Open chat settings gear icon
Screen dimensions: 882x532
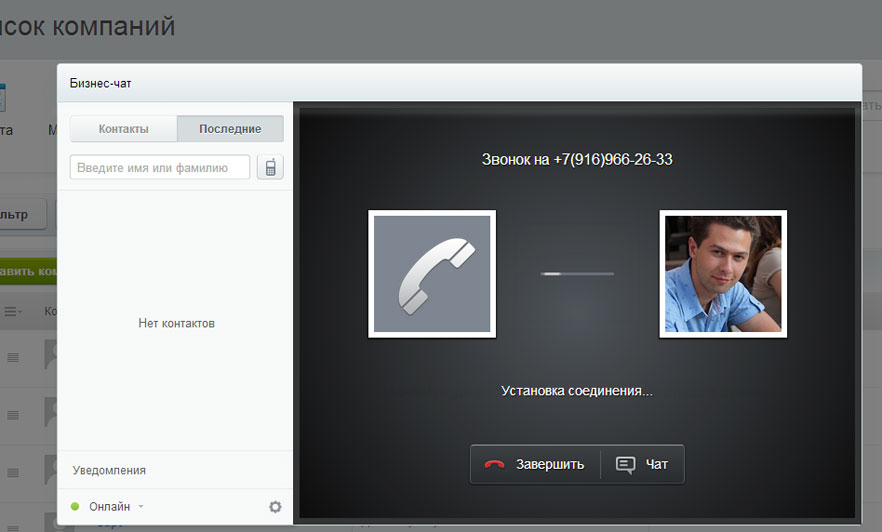click(x=275, y=507)
